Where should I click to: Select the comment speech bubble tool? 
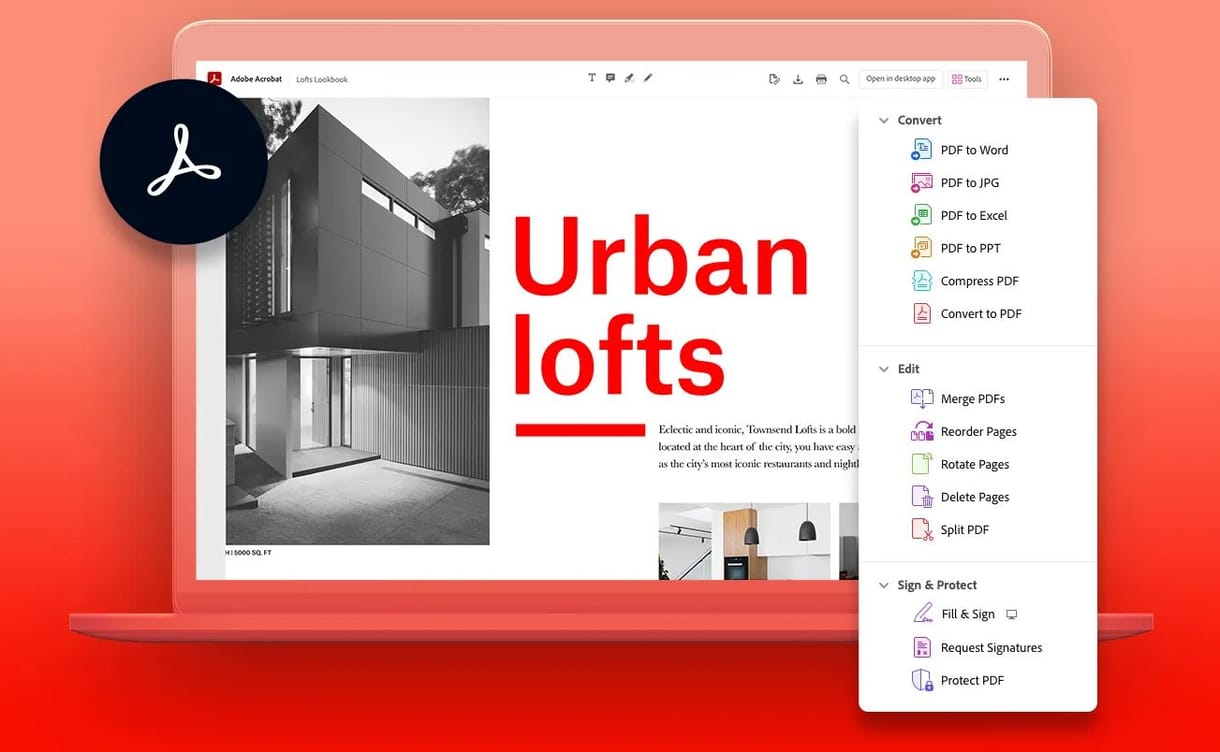click(x=610, y=78)
